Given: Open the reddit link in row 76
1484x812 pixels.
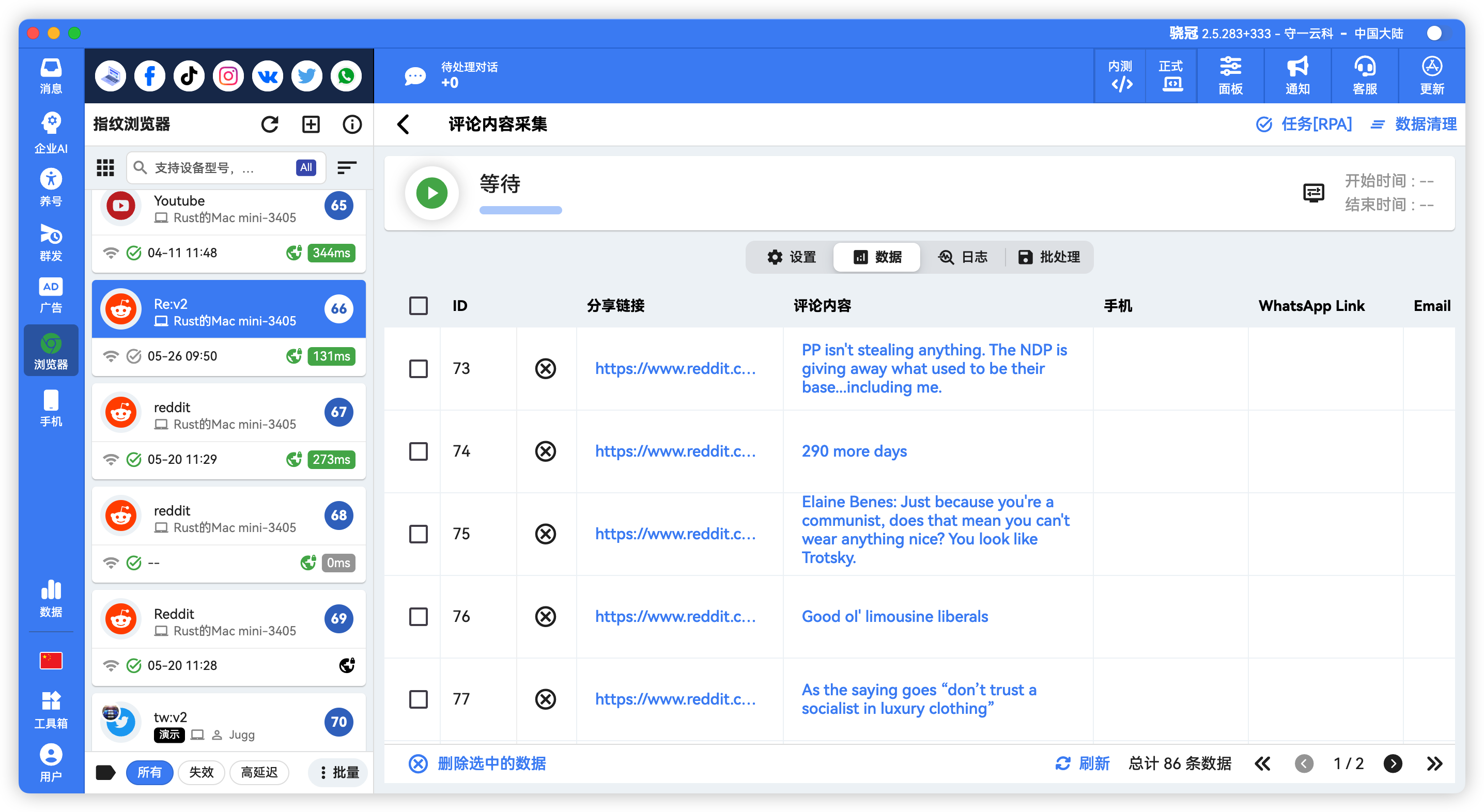Looking at the screenshot, I should pos(675,616).
